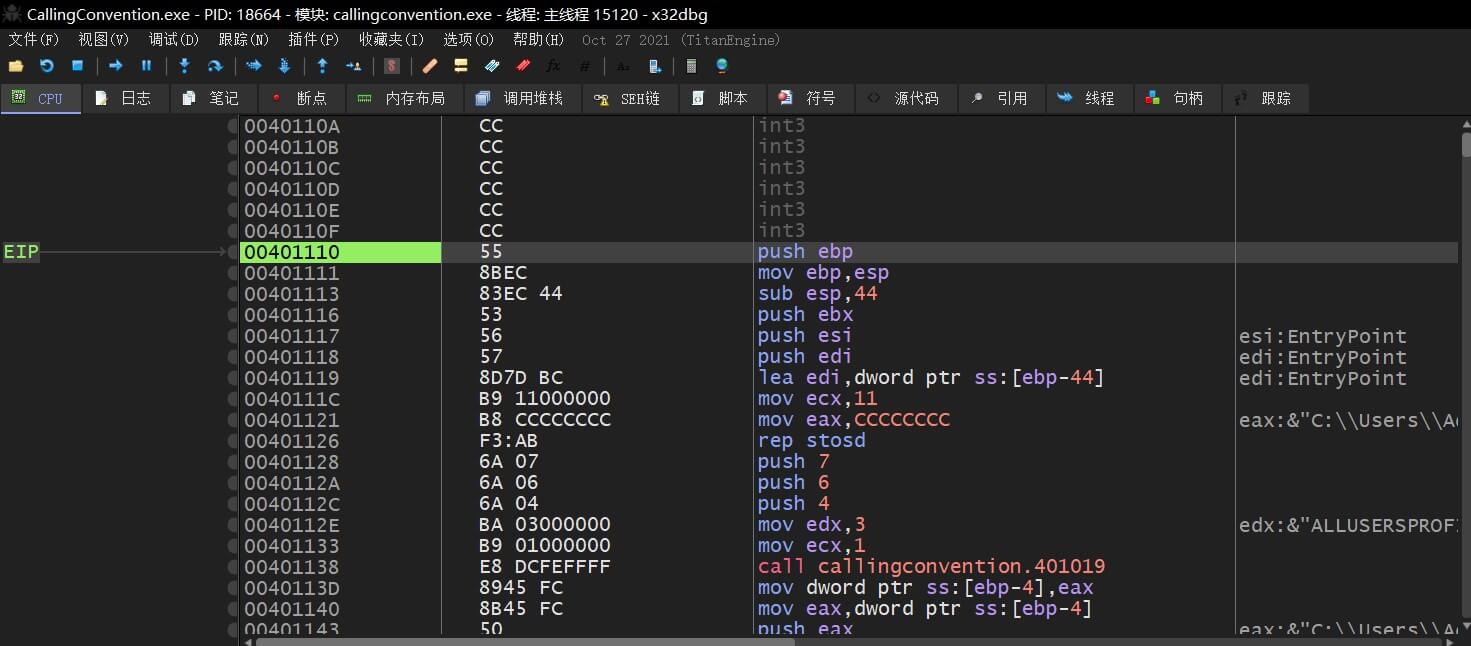Toggle breakpoint bullet at address 00401110

[233, 252]
